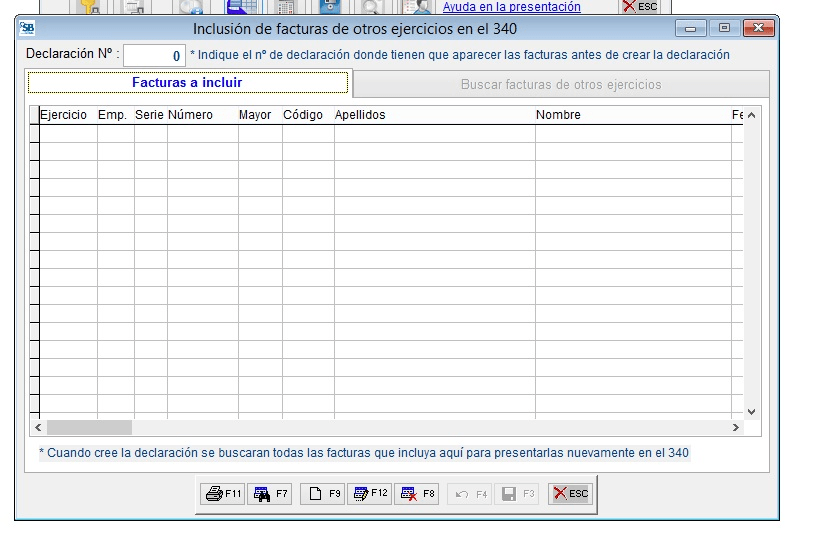Click the horizontal scrollbar right arrow
The width and height of the screenshot is (820, 560).
tap(735, 427)
